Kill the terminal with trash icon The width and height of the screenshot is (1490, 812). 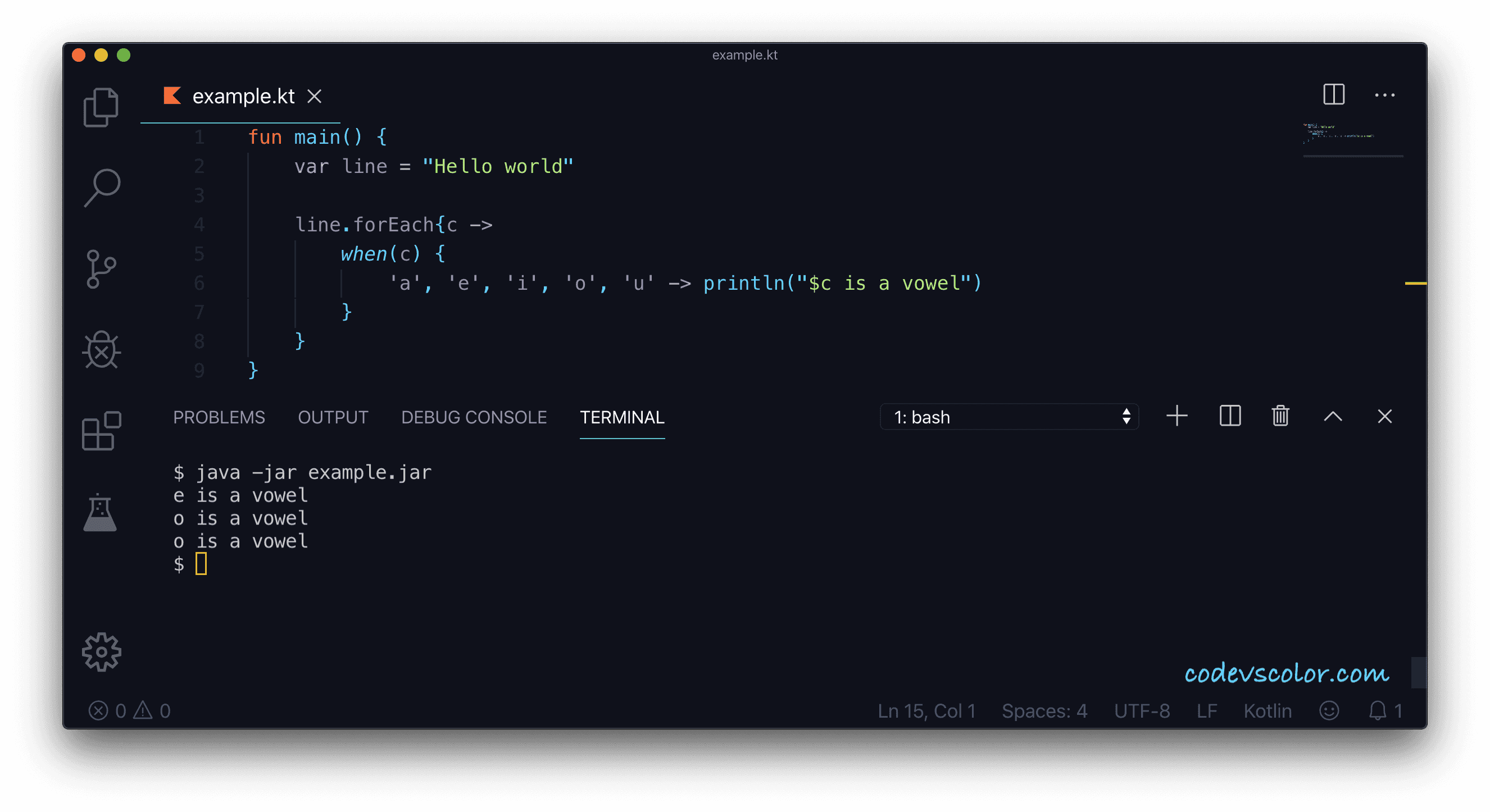point(1280,416)
